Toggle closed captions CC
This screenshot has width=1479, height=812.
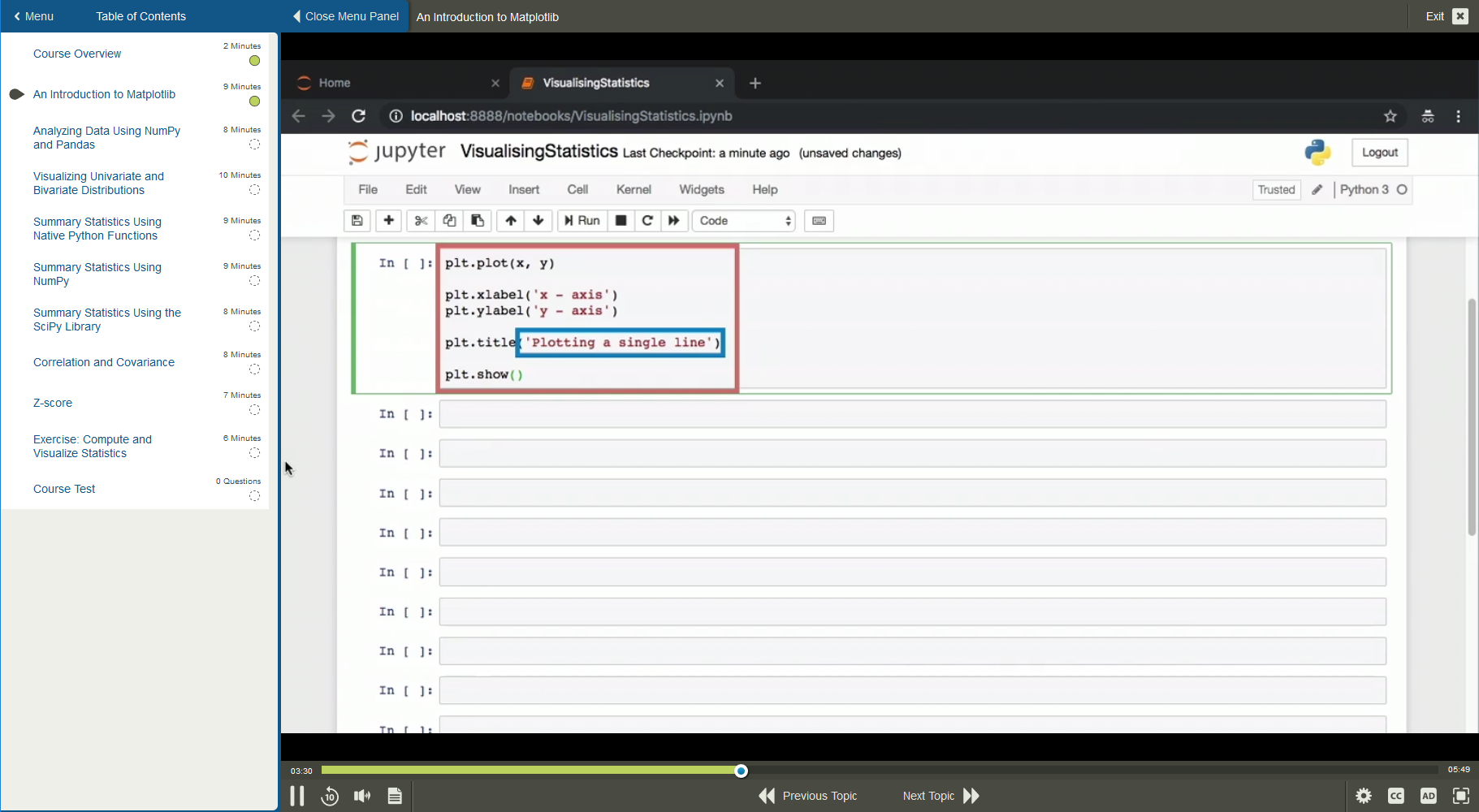[1396, 796]
